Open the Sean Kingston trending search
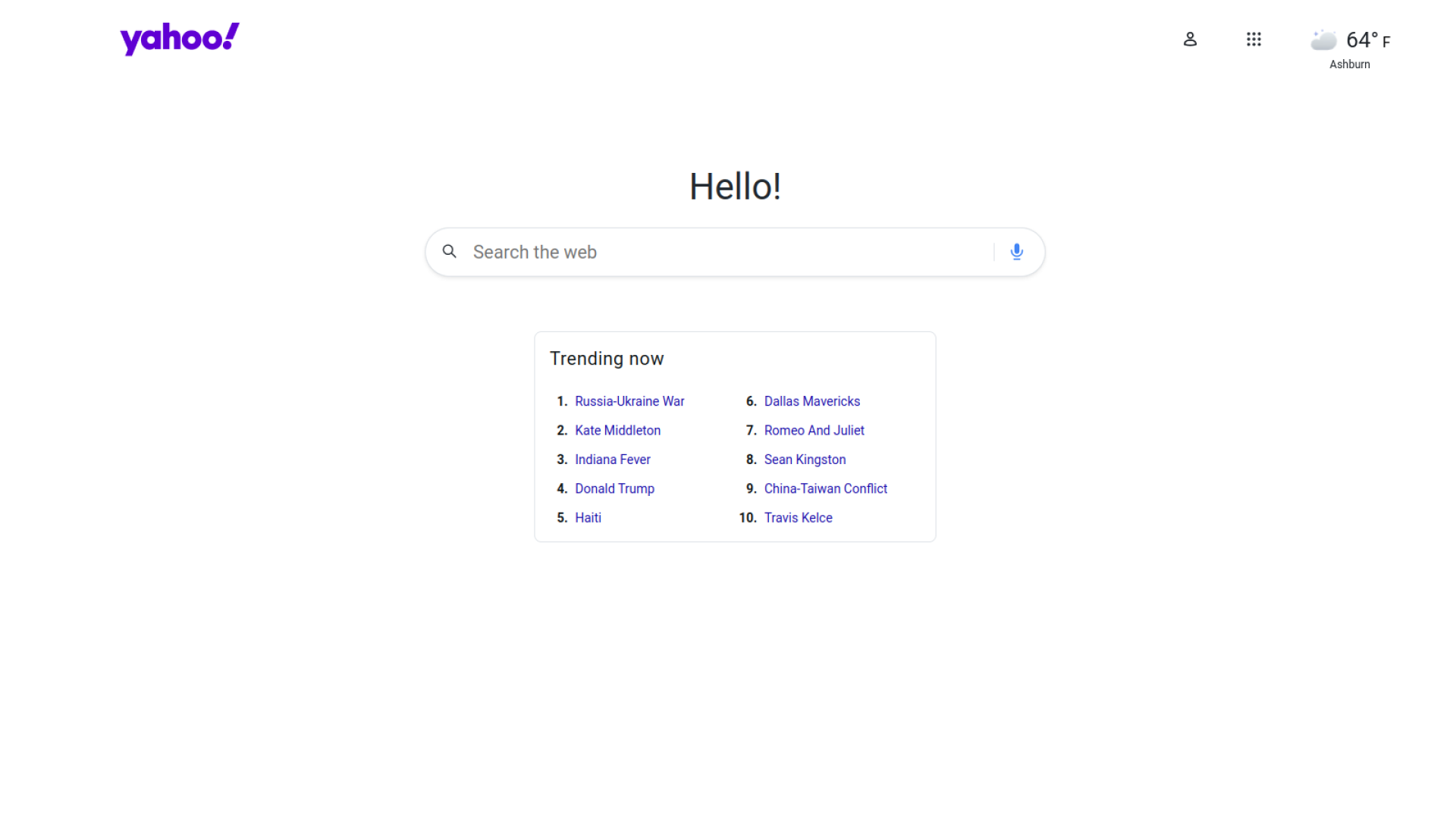 click(805, 460)
